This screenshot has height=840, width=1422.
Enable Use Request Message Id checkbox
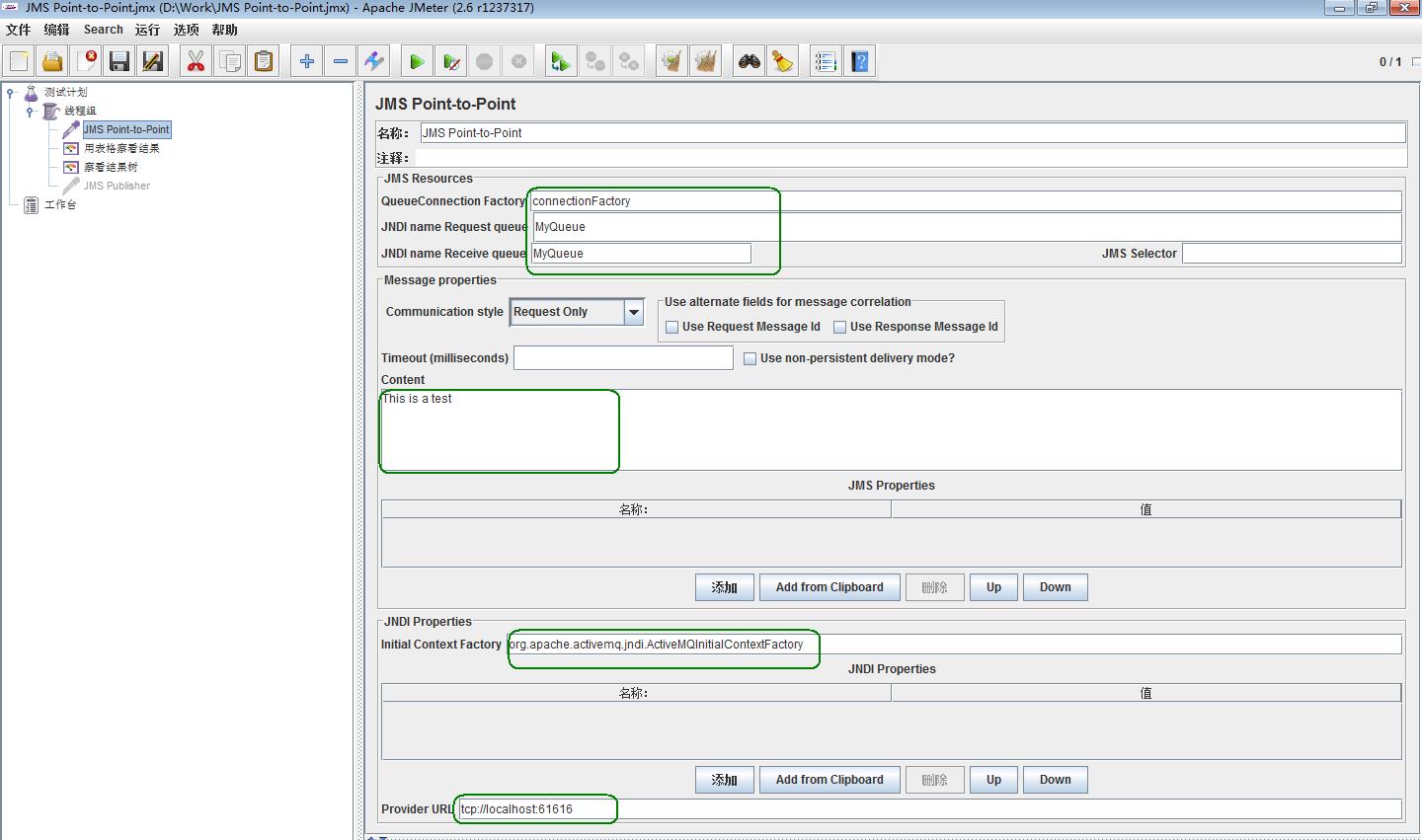point(672,328)
